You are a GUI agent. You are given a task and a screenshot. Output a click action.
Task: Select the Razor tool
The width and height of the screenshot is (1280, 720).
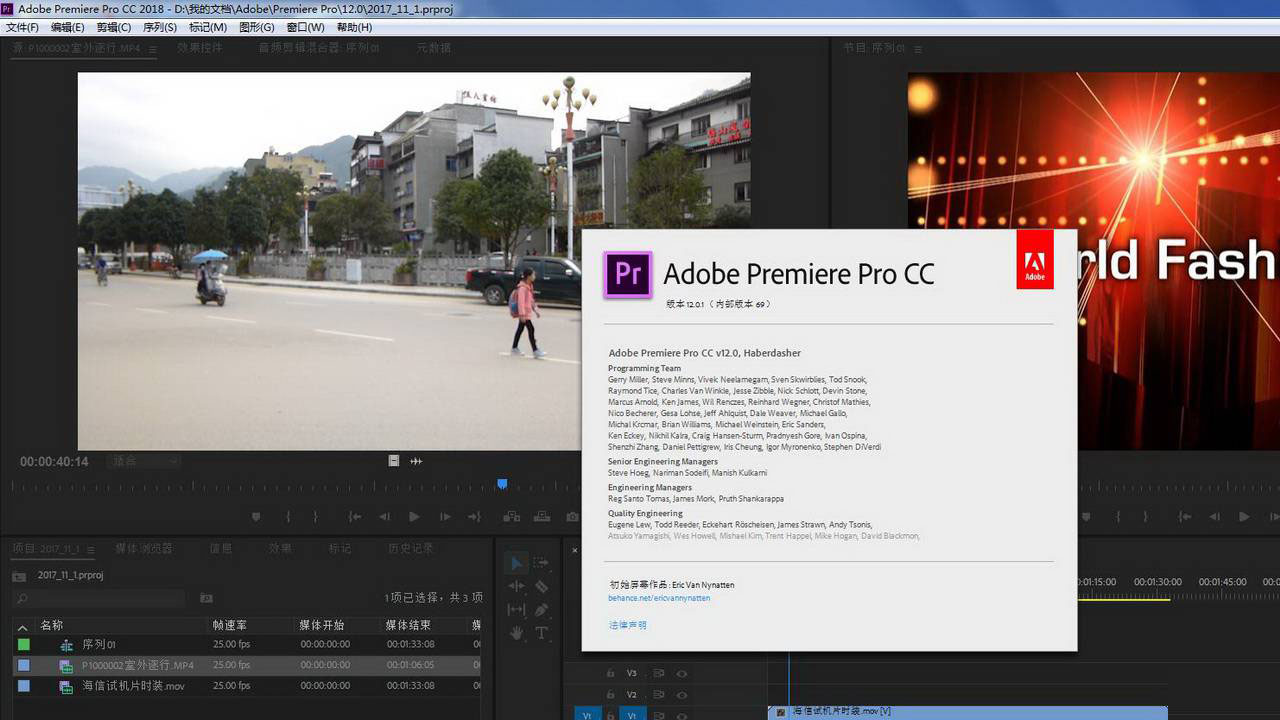point(541,587)
